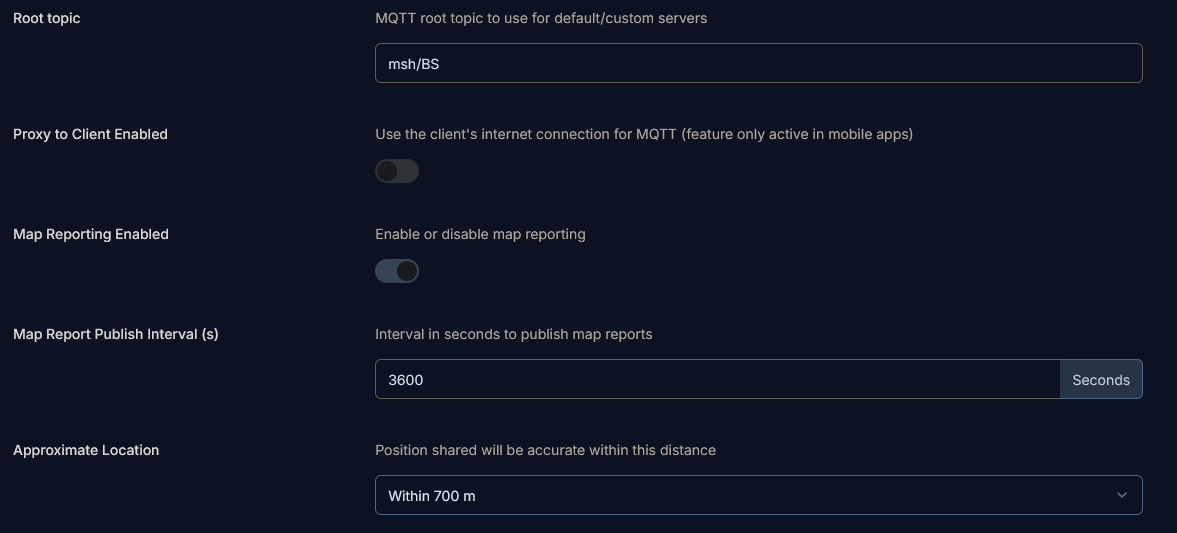Click the "Map Report Publish Interval (s)" label

tap(116, 334)
